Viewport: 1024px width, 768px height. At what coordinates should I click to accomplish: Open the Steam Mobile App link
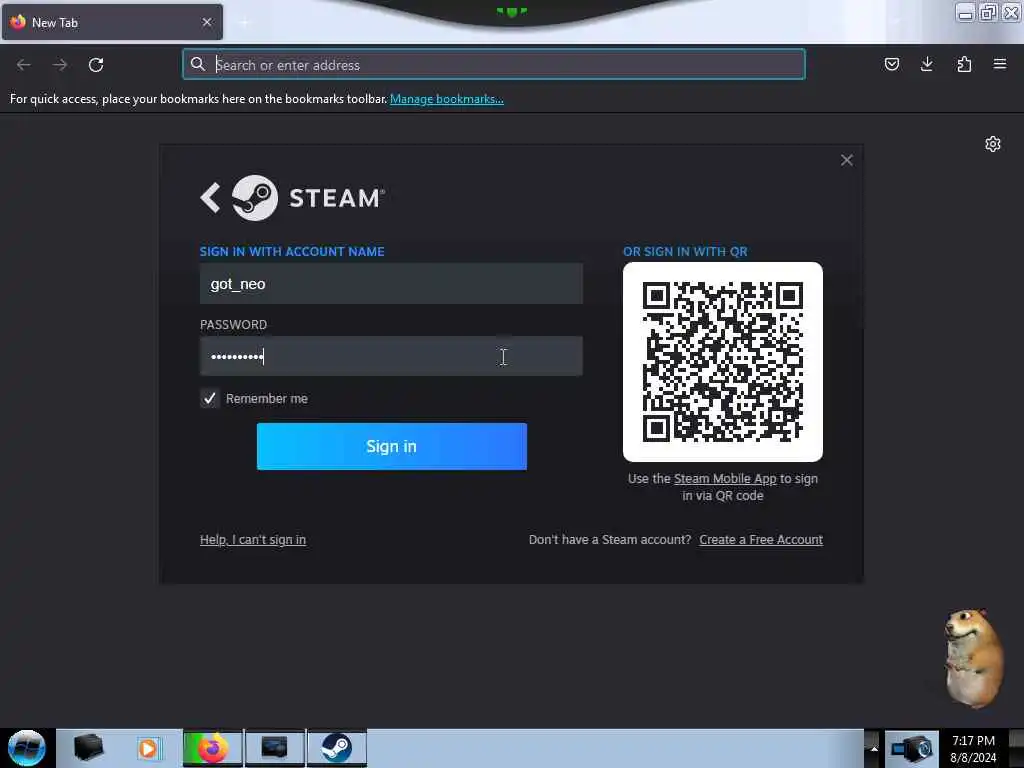click(x=725, y=479)
